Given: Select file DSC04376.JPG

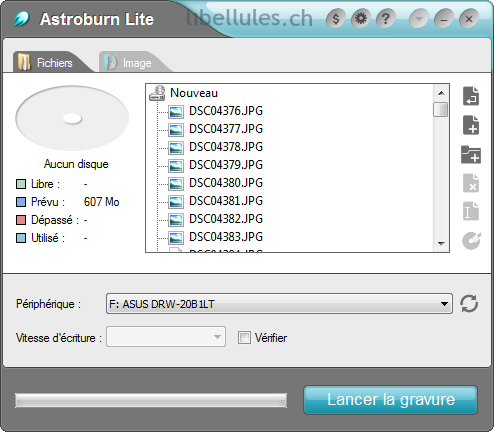Looking at the screenshot, I should pyautogui.click(x=226, y=111).
